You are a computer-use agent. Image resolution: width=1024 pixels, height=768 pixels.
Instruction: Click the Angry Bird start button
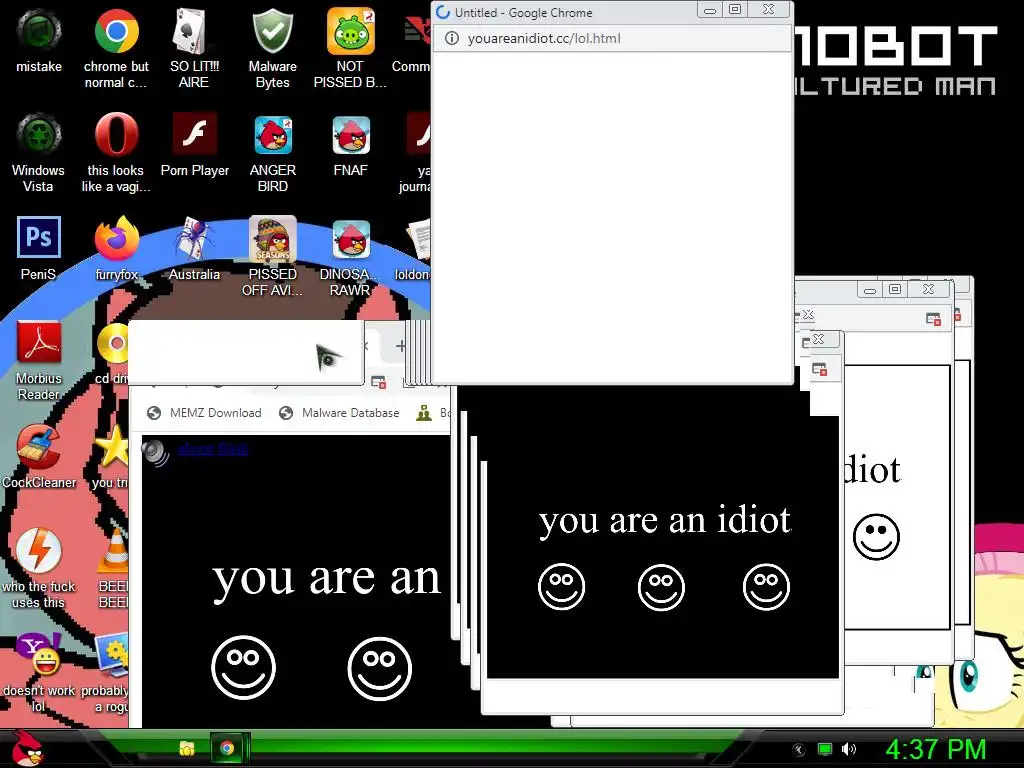[x=27, y=748]
